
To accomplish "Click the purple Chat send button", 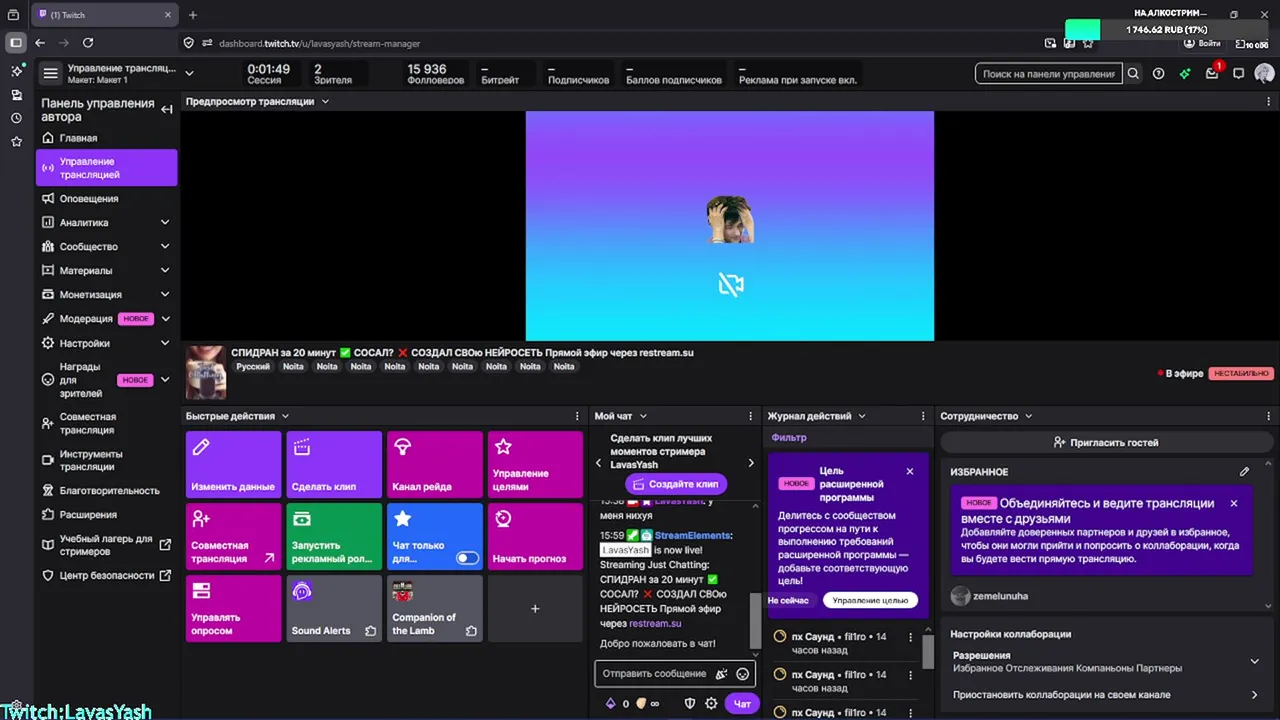I will click(x=742, y=703).
